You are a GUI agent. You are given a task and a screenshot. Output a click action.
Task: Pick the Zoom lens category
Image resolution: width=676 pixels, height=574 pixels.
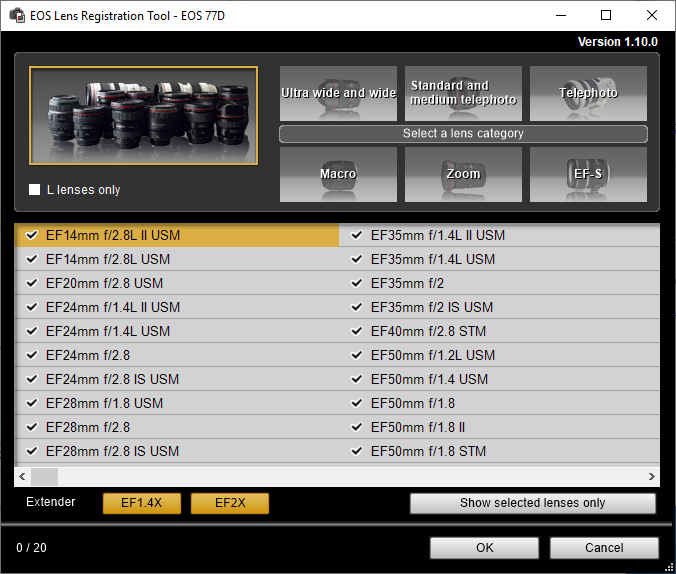tap(463, 174)
